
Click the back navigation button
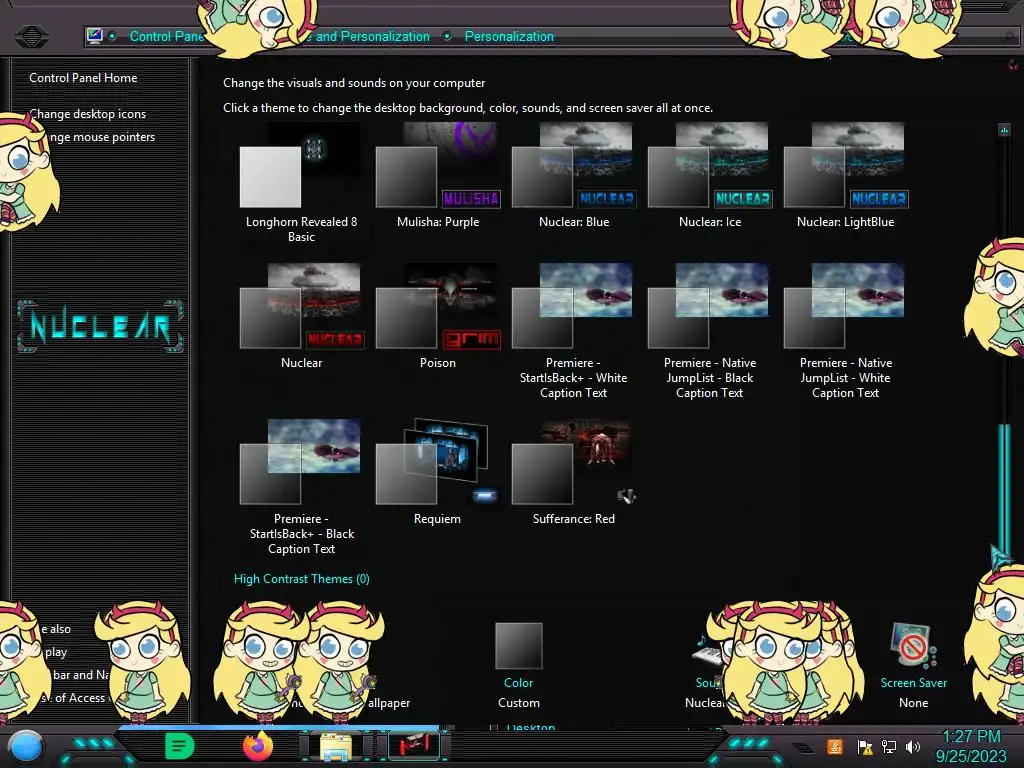[x=31, y=36]
